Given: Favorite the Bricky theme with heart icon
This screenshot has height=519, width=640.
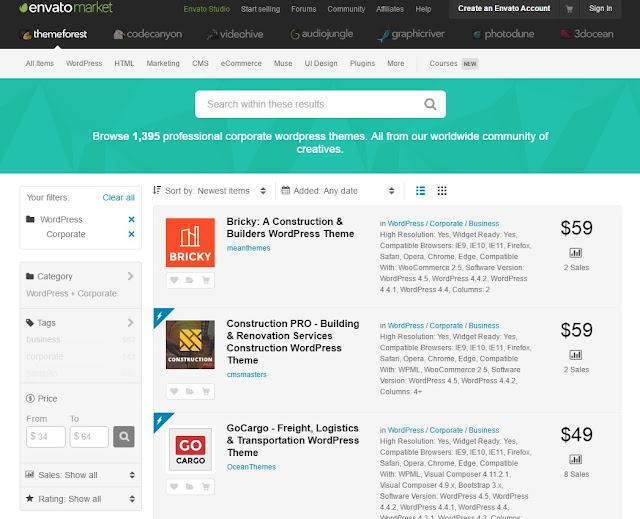Looking at the screenshot, I should [174, 280].
